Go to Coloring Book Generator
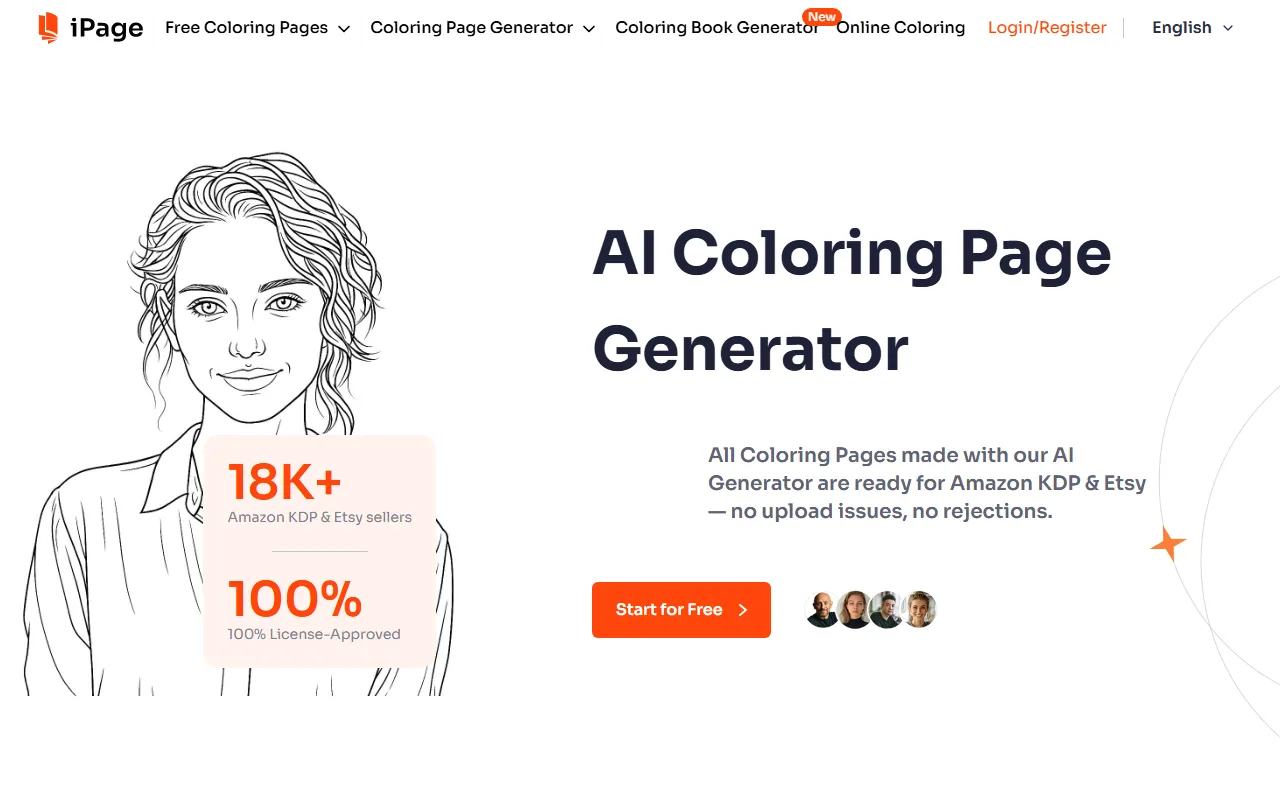 click(x=716, y=28)
